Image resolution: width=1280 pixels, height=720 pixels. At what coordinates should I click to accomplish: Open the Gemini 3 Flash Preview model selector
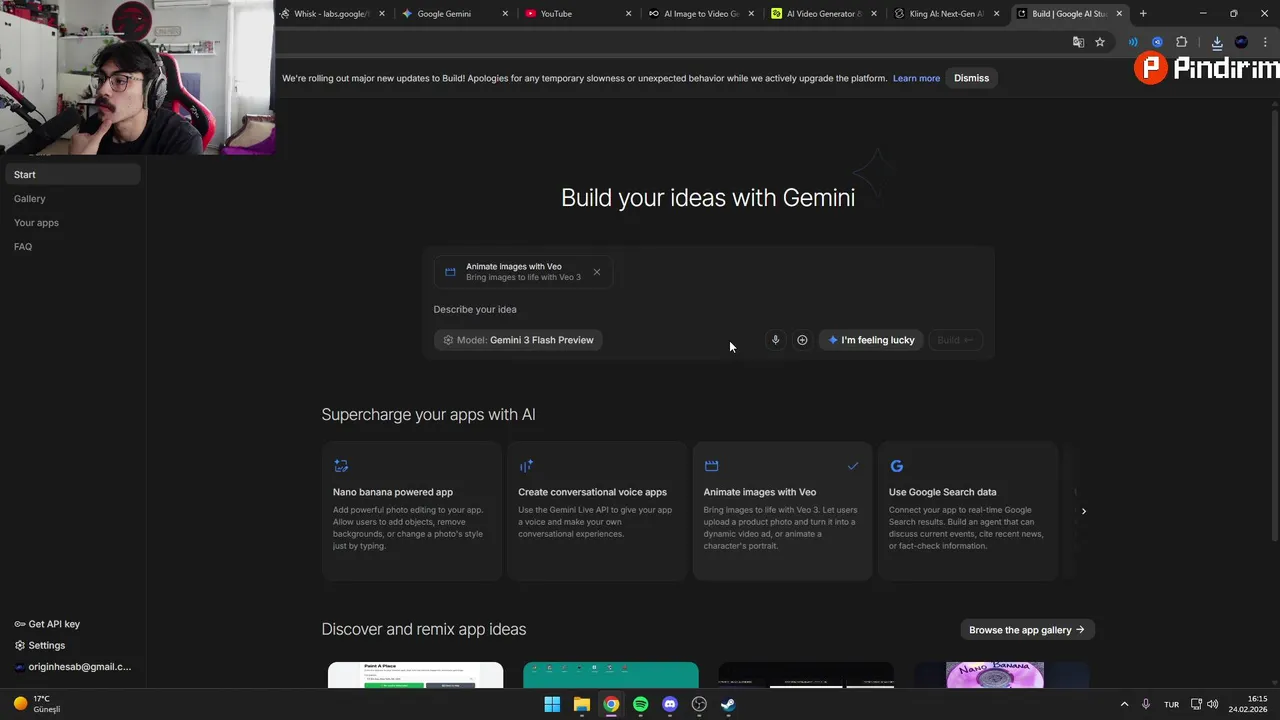point(518,340)
